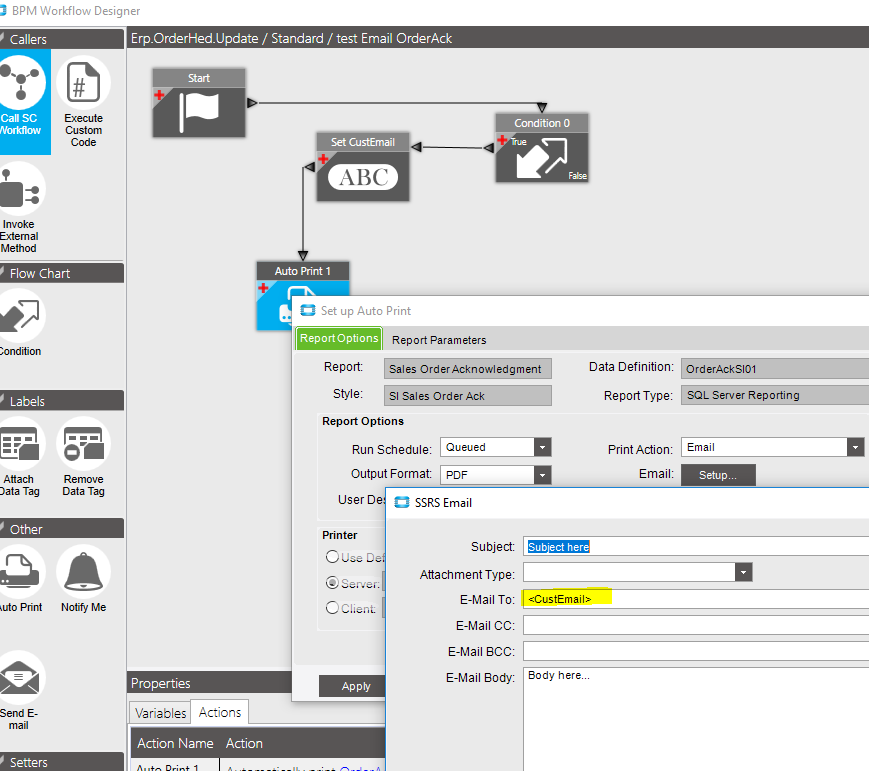Click the Email Setup... button
Viewport: 869px width, 771px height.
(718, 475)
